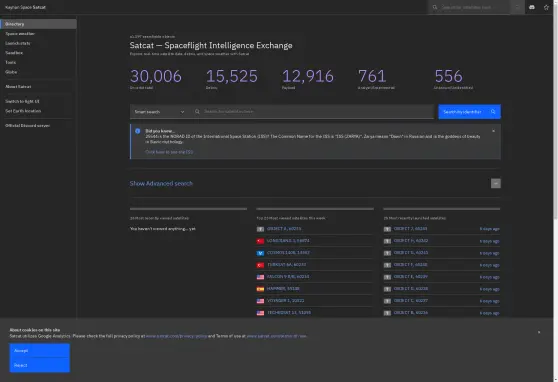558x382 pixels.
Task: Open the COSMOS 1408 satellite link
Action: pyautogui.click(x=288, y=253)
